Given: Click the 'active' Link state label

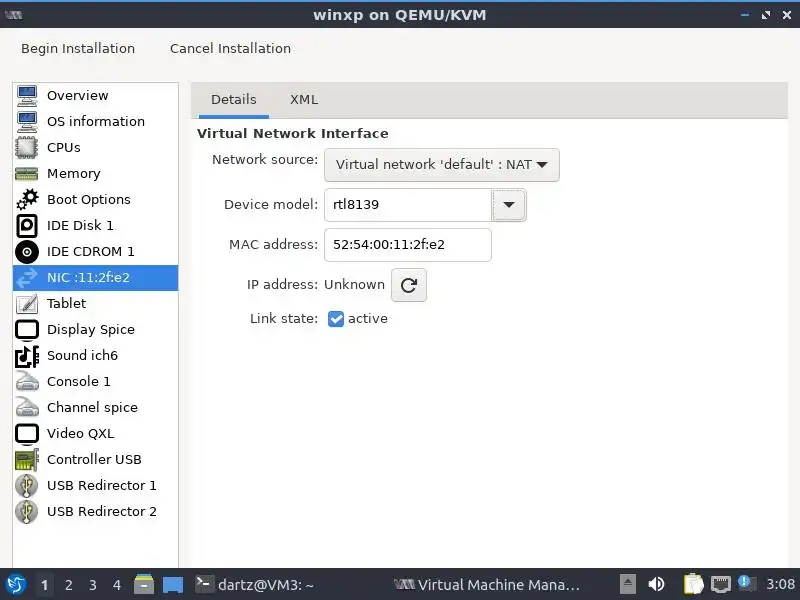Looking at the screenshot, I should click(367, 319).
